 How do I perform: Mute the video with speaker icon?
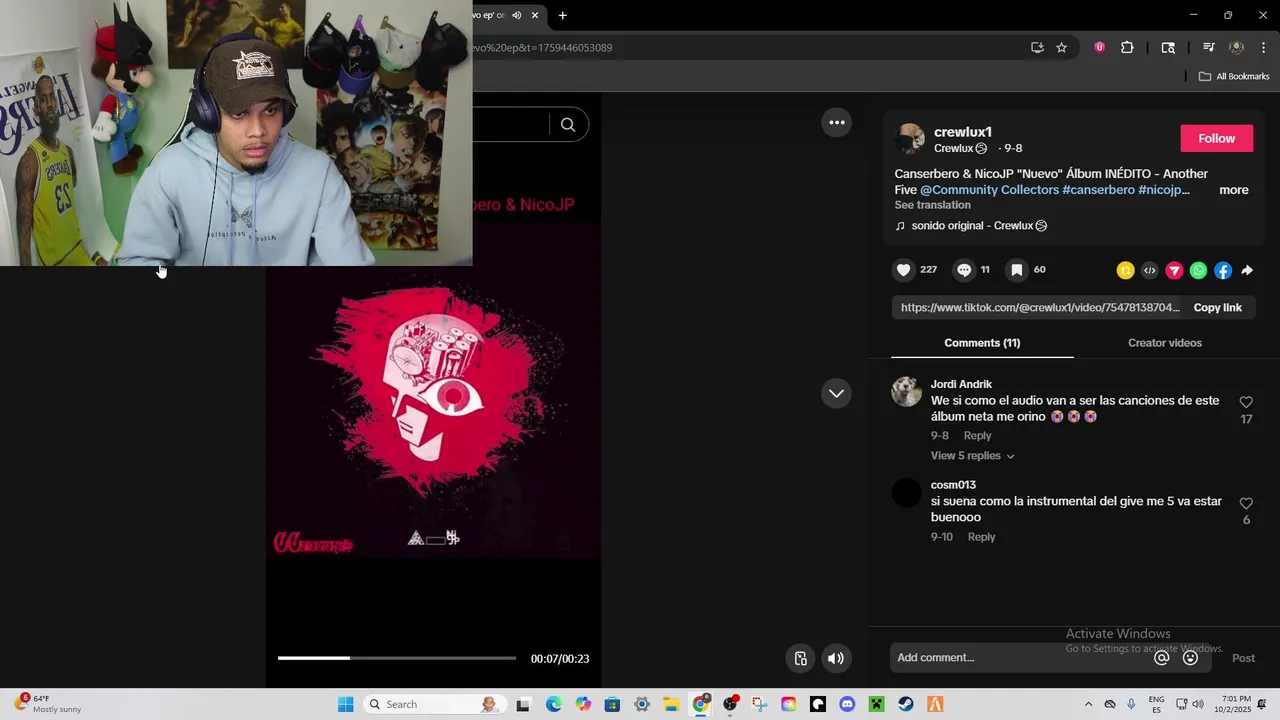point(836,658)
